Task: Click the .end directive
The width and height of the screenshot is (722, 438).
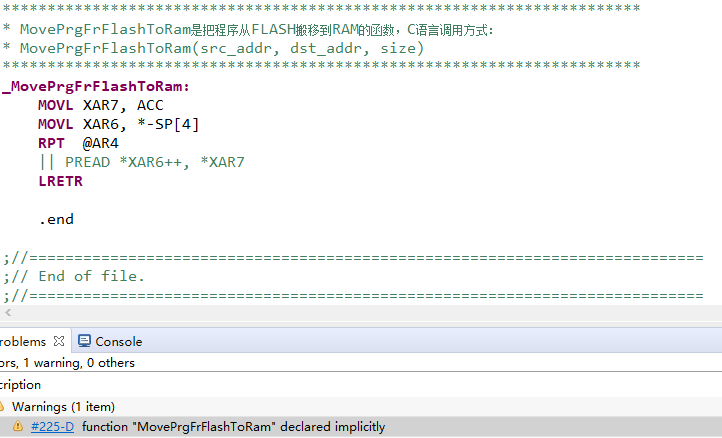Action: click(56, 219)
